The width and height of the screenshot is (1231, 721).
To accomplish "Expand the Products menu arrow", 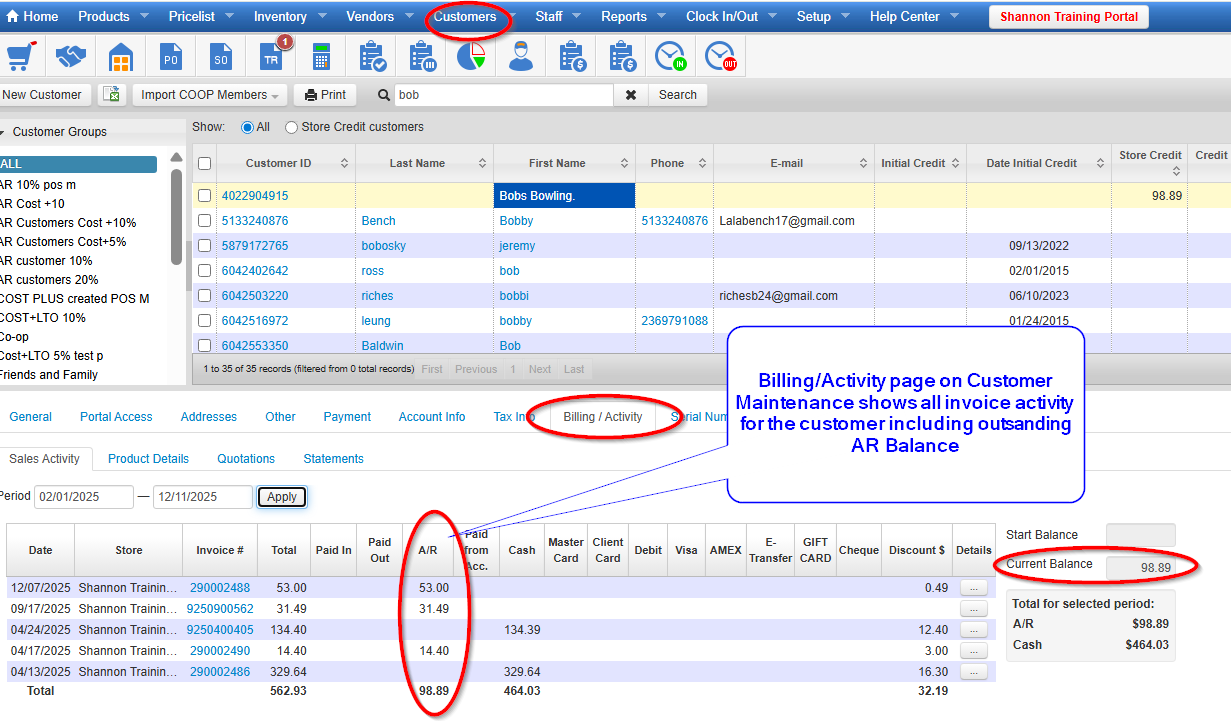I will pyautogui.click(x=145, y=17).
